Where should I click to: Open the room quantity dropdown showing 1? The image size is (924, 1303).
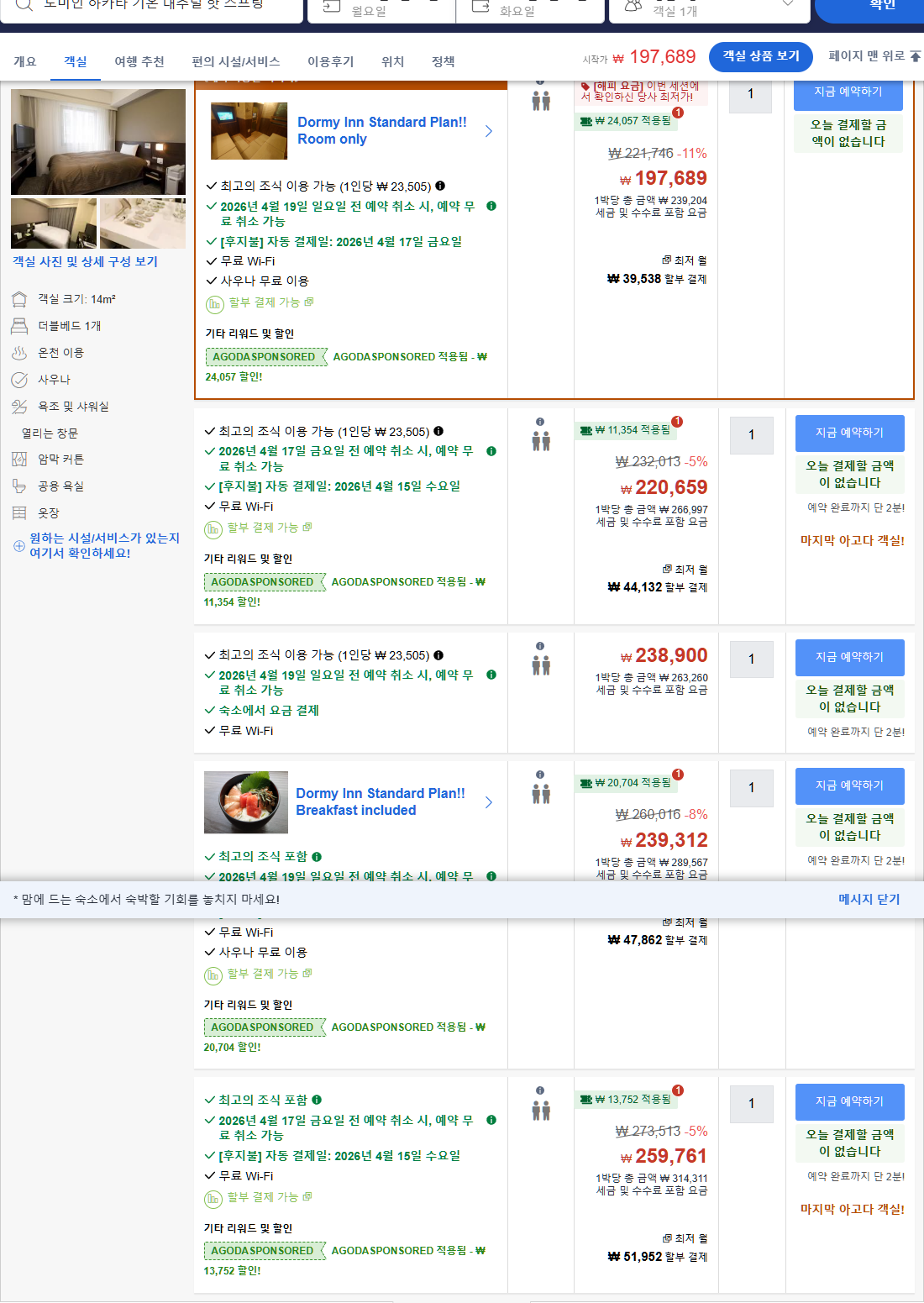(750, 96)
